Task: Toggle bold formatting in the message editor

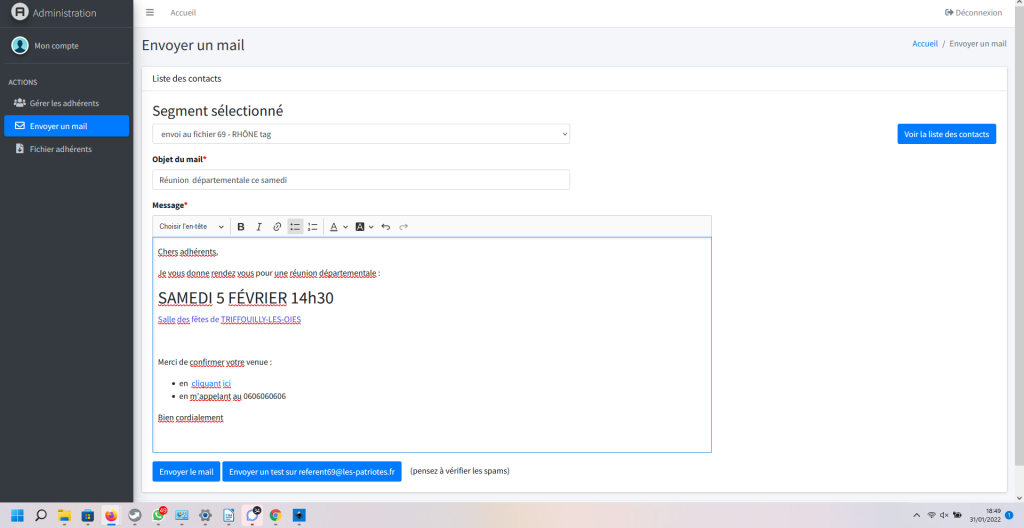Action: (x=241, y=227)
